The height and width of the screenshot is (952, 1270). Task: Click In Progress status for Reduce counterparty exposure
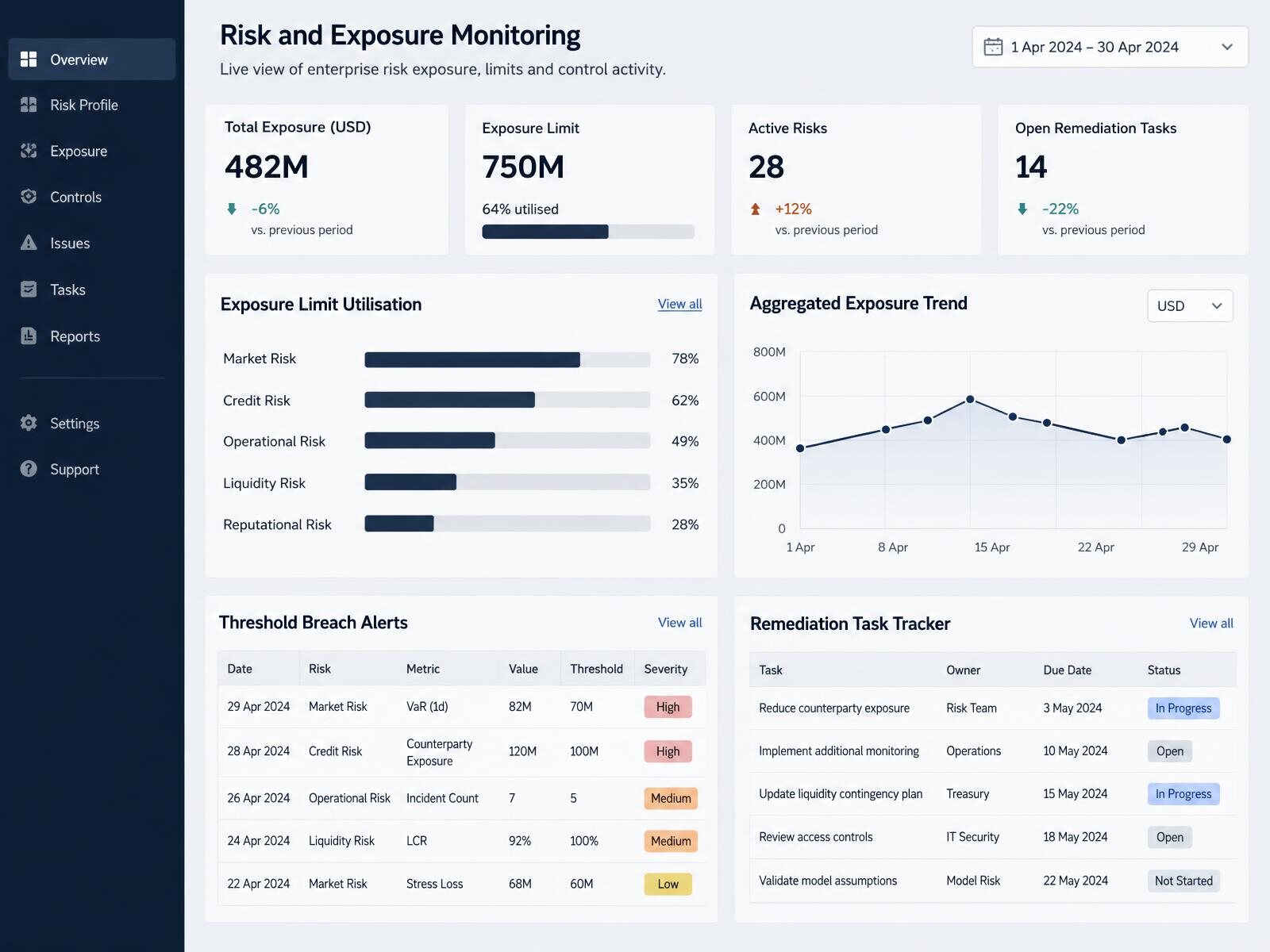pyautogui.click(x=1183, y=708)
